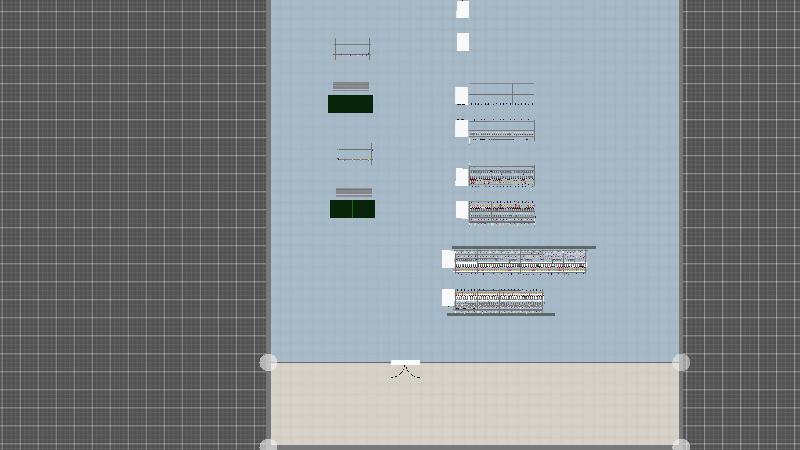Viewport: 800px width, 450px height.
Task: Grab the bottom-left wall corner handle
Action: tap(268, 445)
